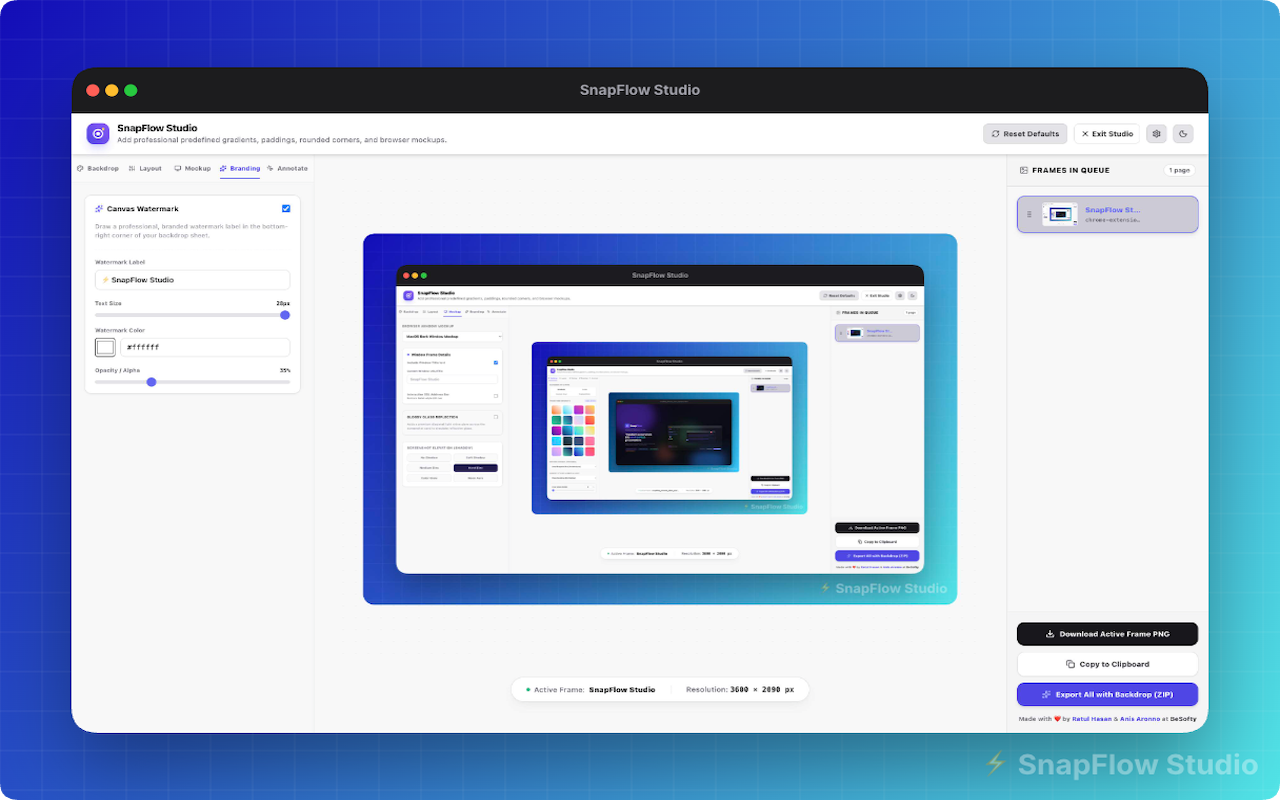Screen dimensions: 1280x800
Task: Click the Watermark Label input field
Action: [x=192, y=280]
